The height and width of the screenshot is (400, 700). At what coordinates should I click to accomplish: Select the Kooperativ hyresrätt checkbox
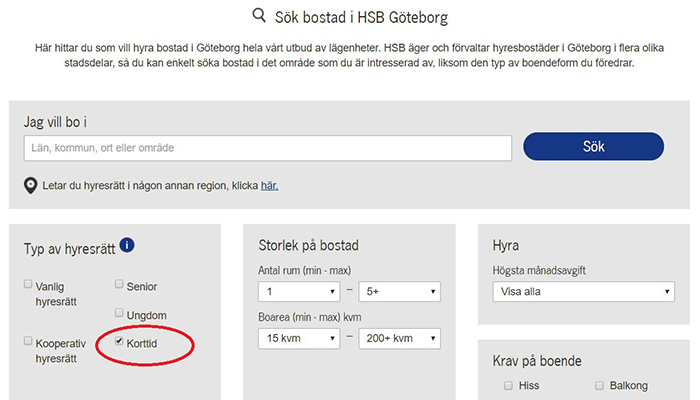pos(28,341)
